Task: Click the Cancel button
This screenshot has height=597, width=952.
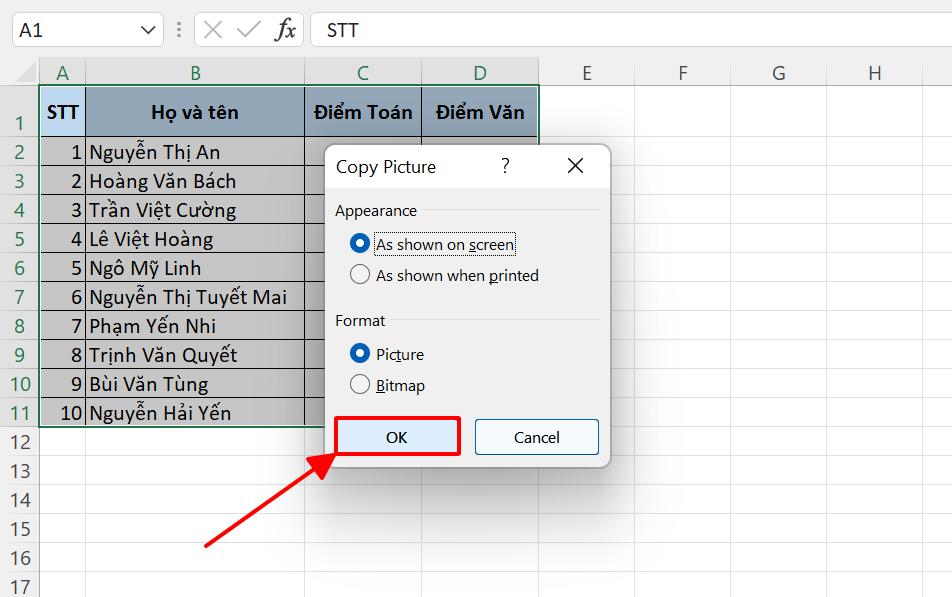Action: (537, 437)
